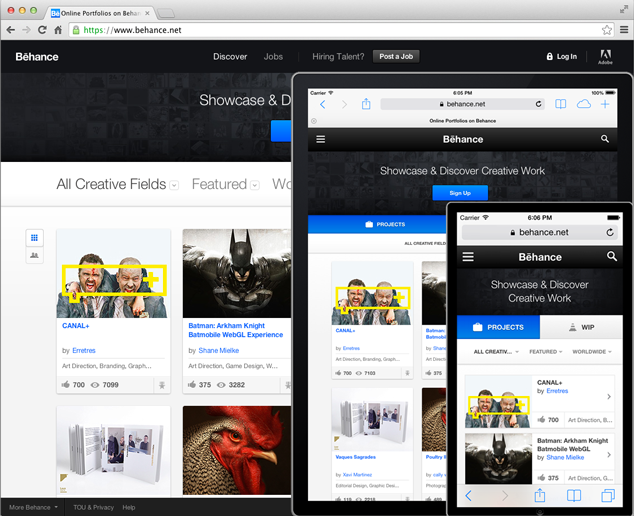Open ALL CREATIV... filter on iPhone
Image resolution: width=634 pixels, height=516 pixels.
(x=496, y=351)
